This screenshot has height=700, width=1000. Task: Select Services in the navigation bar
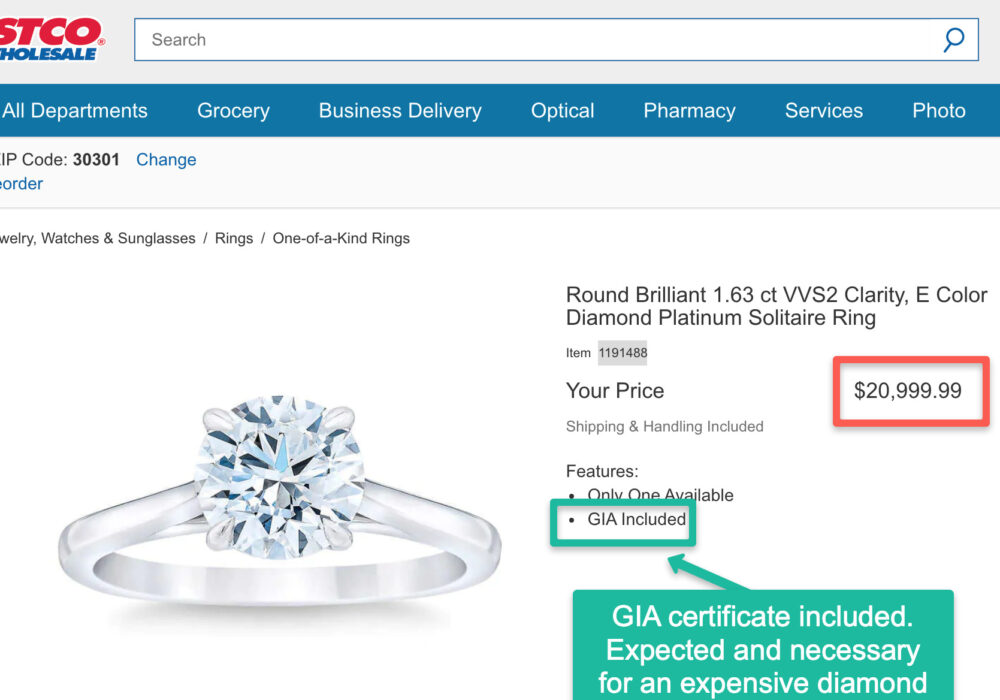click(x=823, y=111)
